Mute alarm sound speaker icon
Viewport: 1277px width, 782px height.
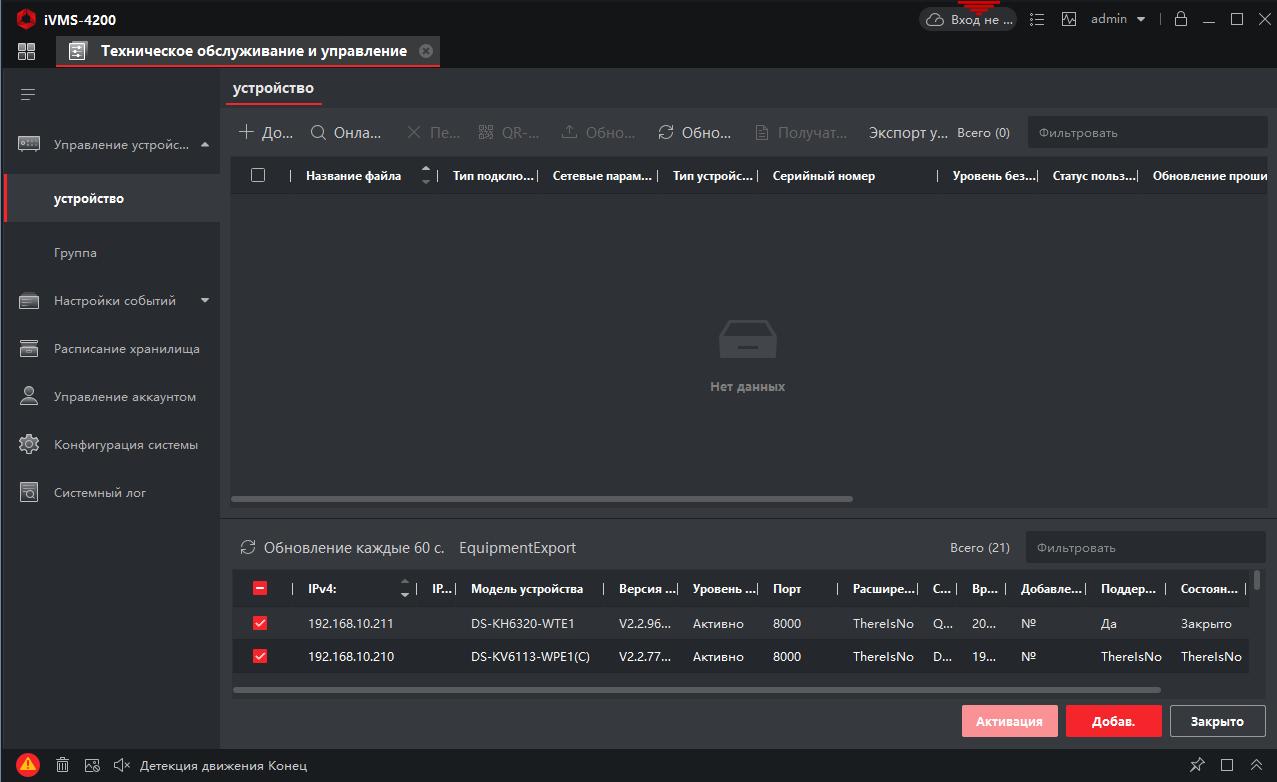coord(122,765)
